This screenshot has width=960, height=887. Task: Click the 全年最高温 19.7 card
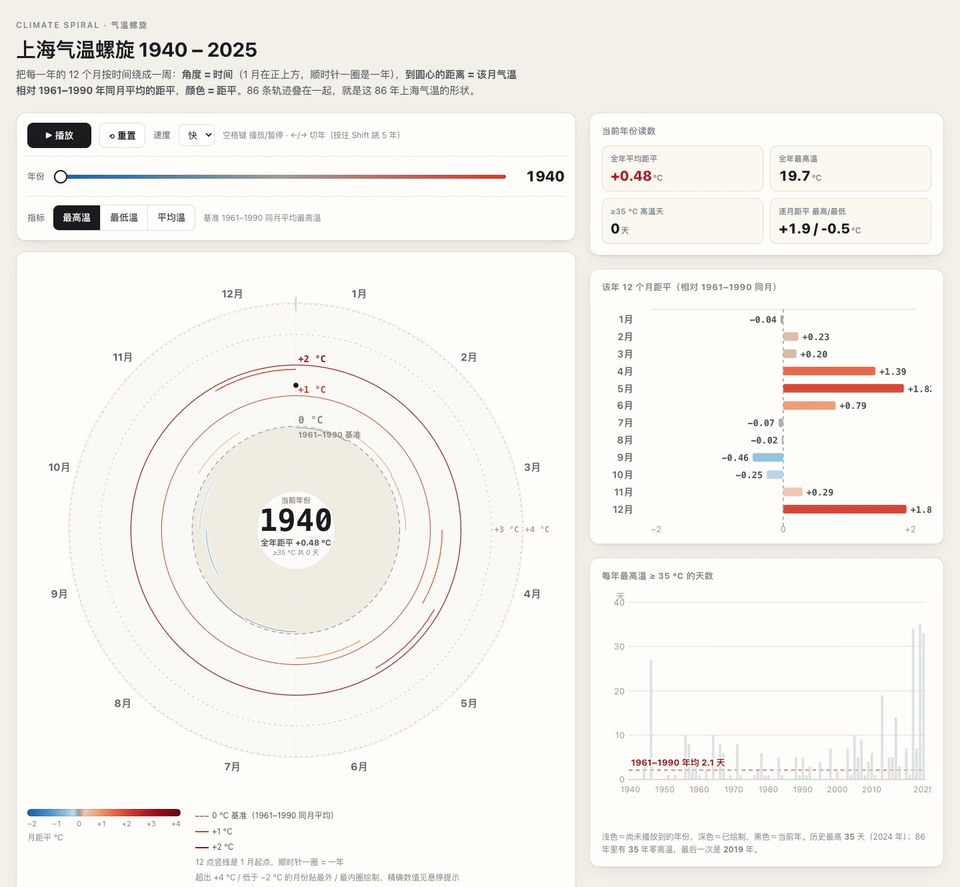pyautogui.click(x=850, y=168)
